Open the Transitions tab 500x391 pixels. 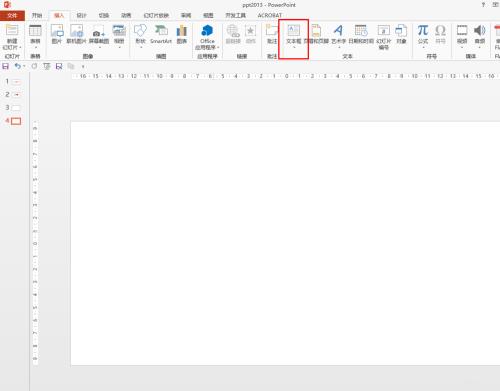(x=104, y=15)
